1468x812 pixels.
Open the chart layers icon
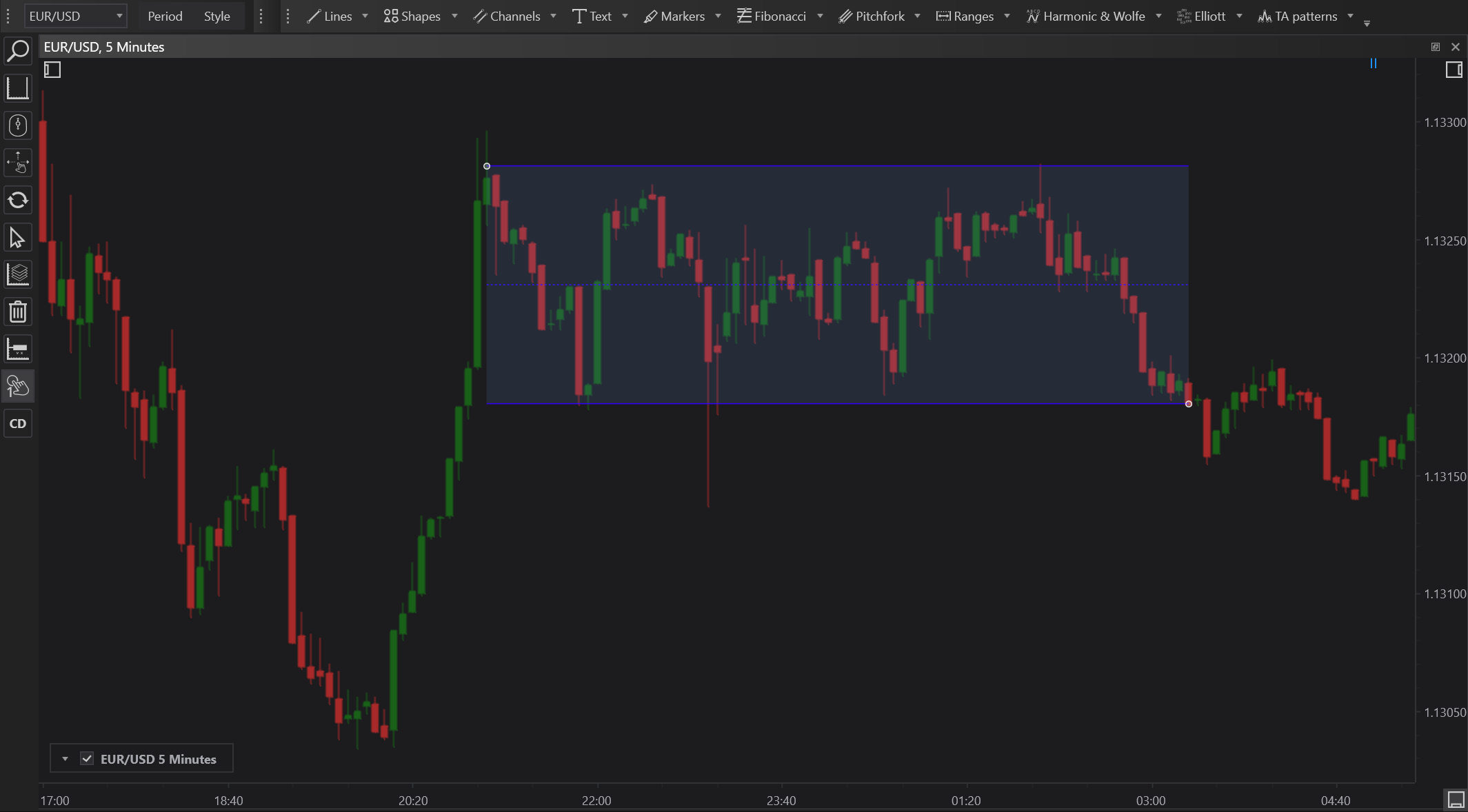[18, 274]
